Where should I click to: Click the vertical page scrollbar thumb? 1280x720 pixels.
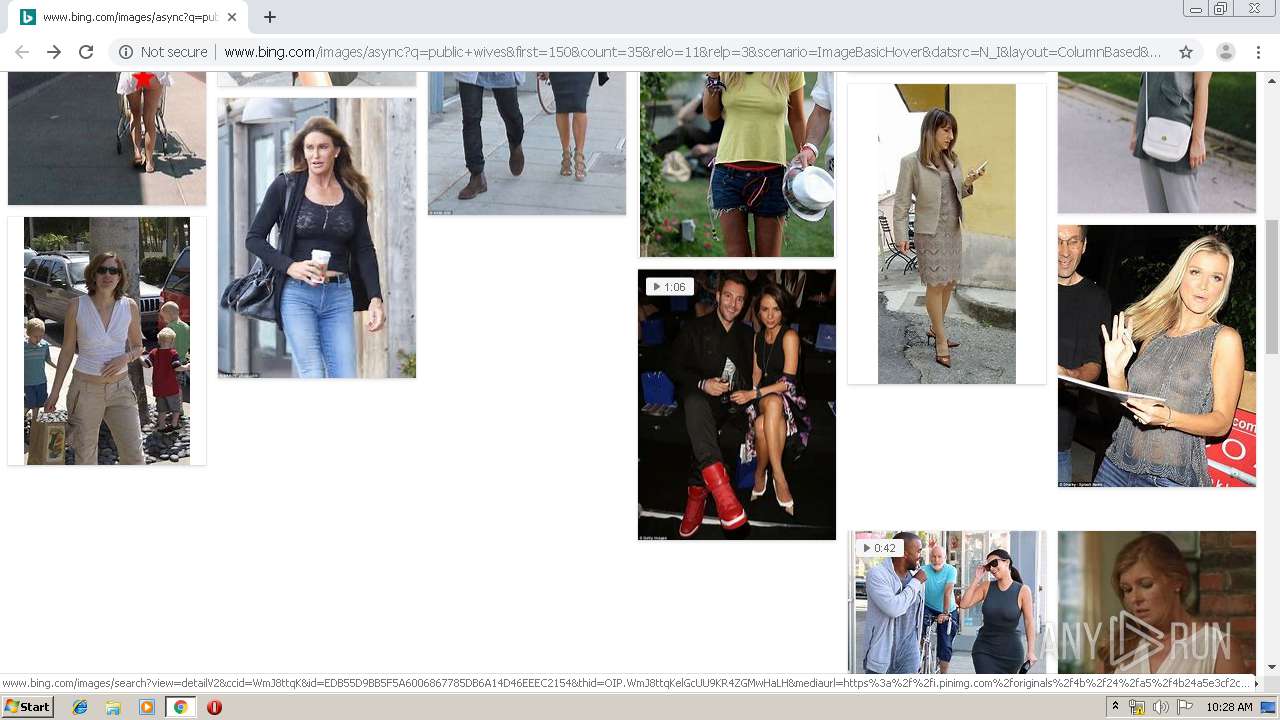(1272, 285)
